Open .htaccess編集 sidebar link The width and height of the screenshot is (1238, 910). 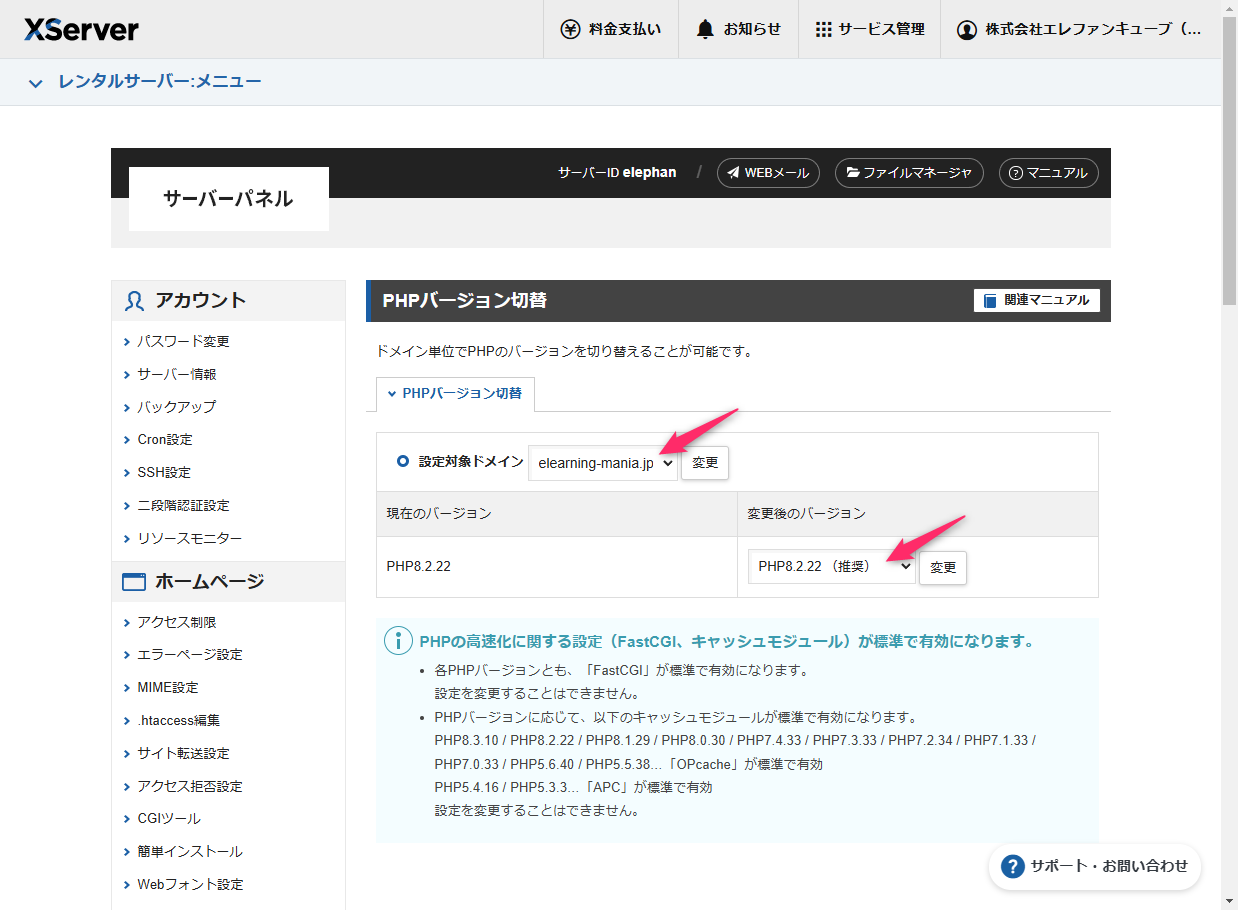tap(178, 720)
